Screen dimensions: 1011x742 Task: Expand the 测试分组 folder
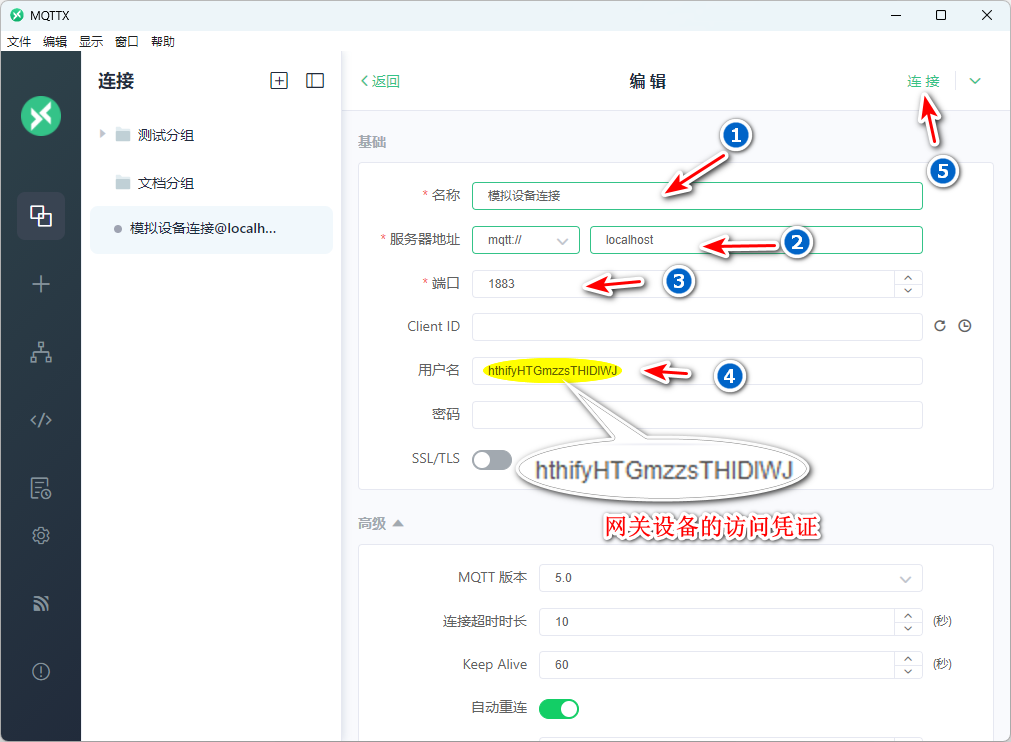pos(102,134)
